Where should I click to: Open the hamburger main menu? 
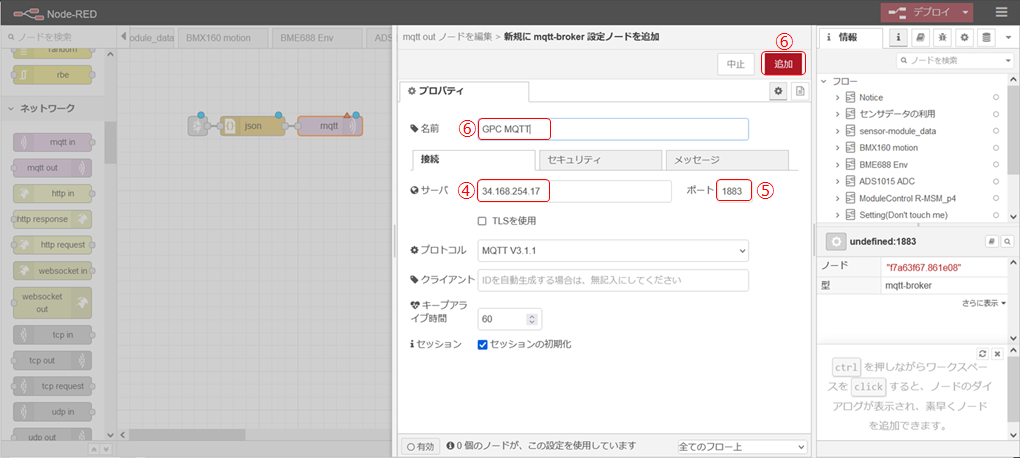[1002, 12]
